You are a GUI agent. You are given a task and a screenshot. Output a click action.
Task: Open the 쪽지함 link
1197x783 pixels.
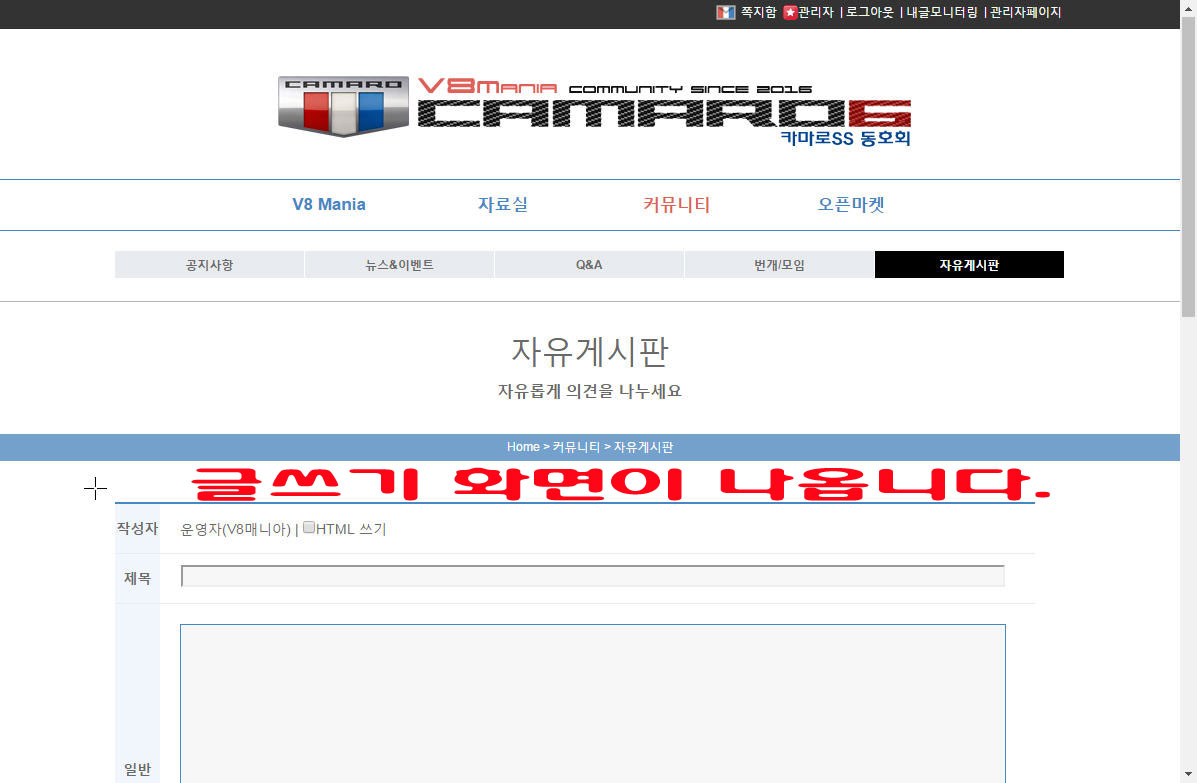(758, 12)
